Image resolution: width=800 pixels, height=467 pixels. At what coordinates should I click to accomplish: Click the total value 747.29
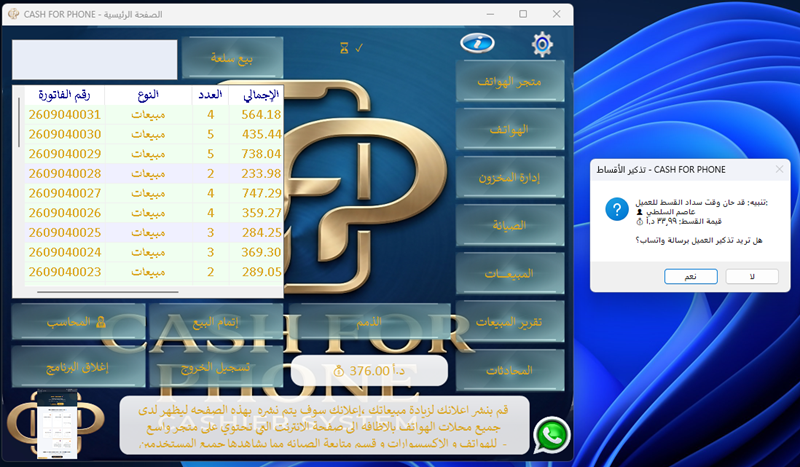pos(261,193)
